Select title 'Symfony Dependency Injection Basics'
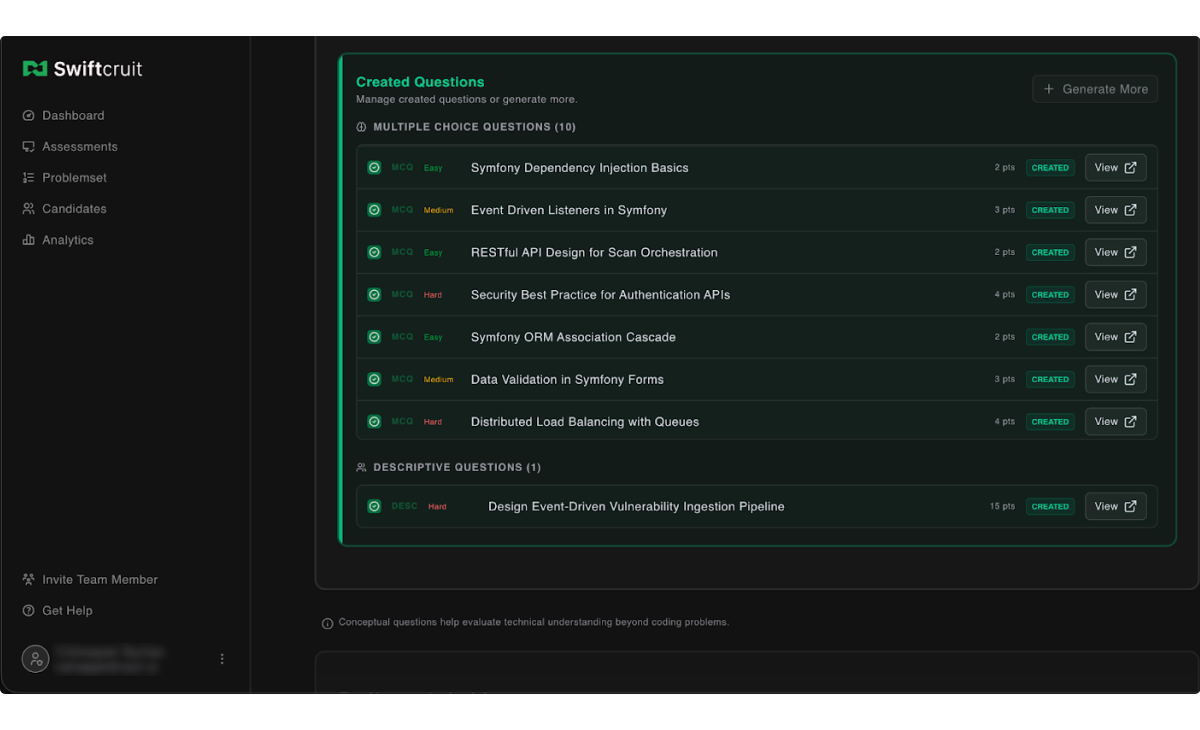 [x=580, y=168]
